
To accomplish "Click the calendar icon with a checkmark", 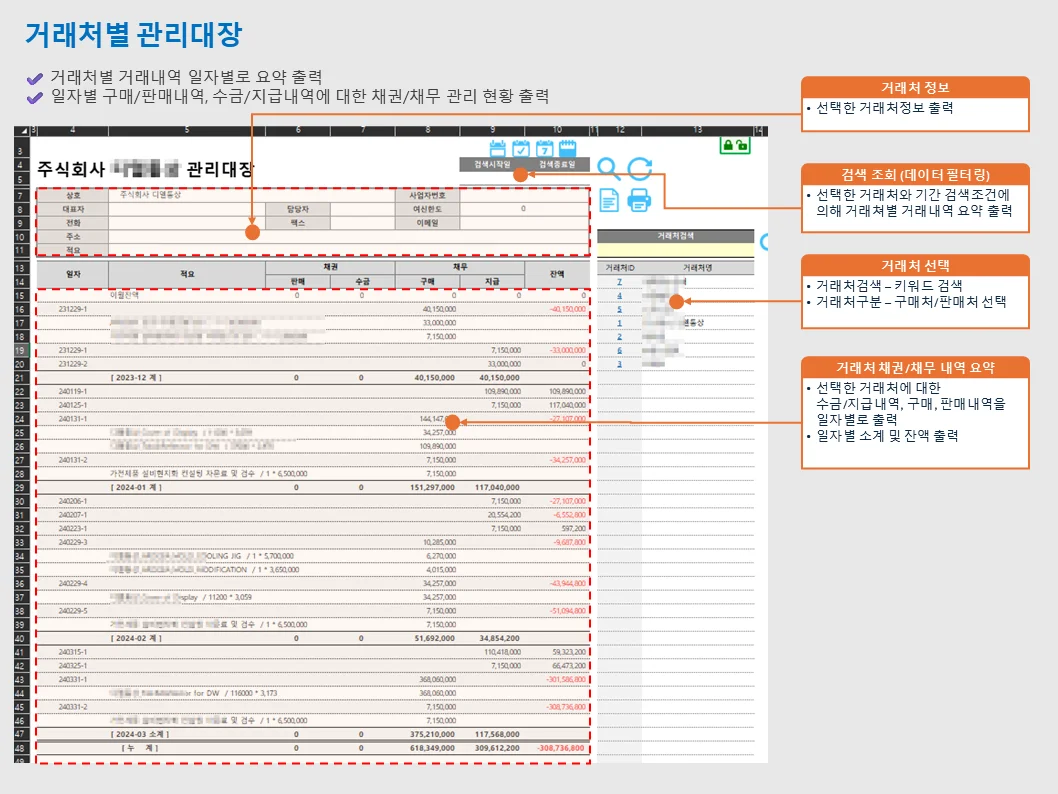I will [521, 148].
